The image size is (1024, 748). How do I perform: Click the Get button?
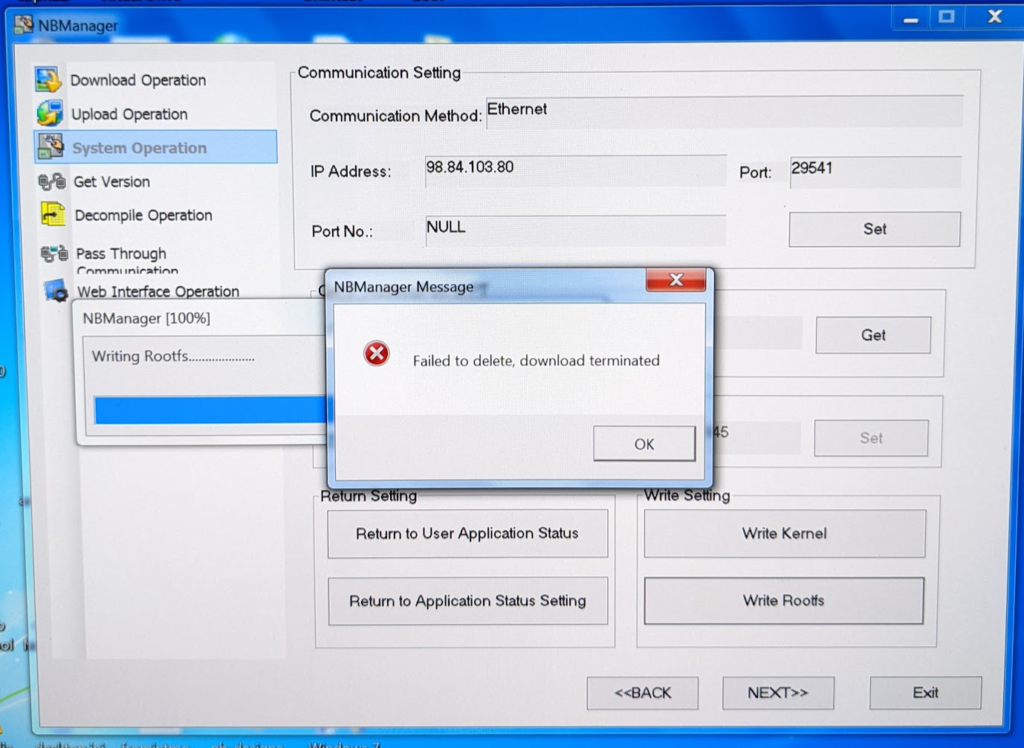pyautogui.click(x=873, y=335)
